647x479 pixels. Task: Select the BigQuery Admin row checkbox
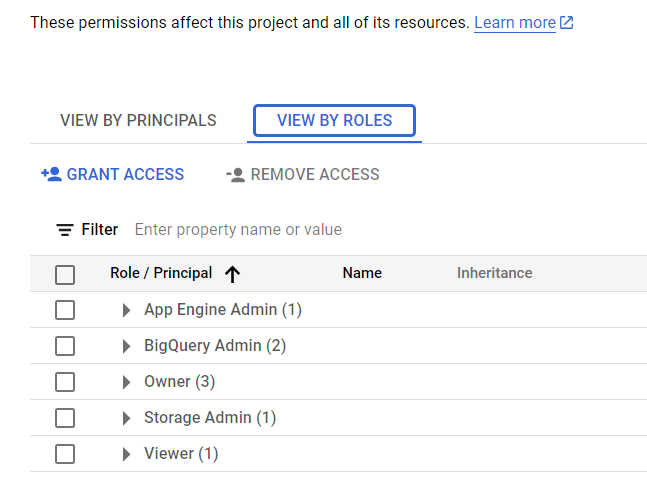(65, 346)
